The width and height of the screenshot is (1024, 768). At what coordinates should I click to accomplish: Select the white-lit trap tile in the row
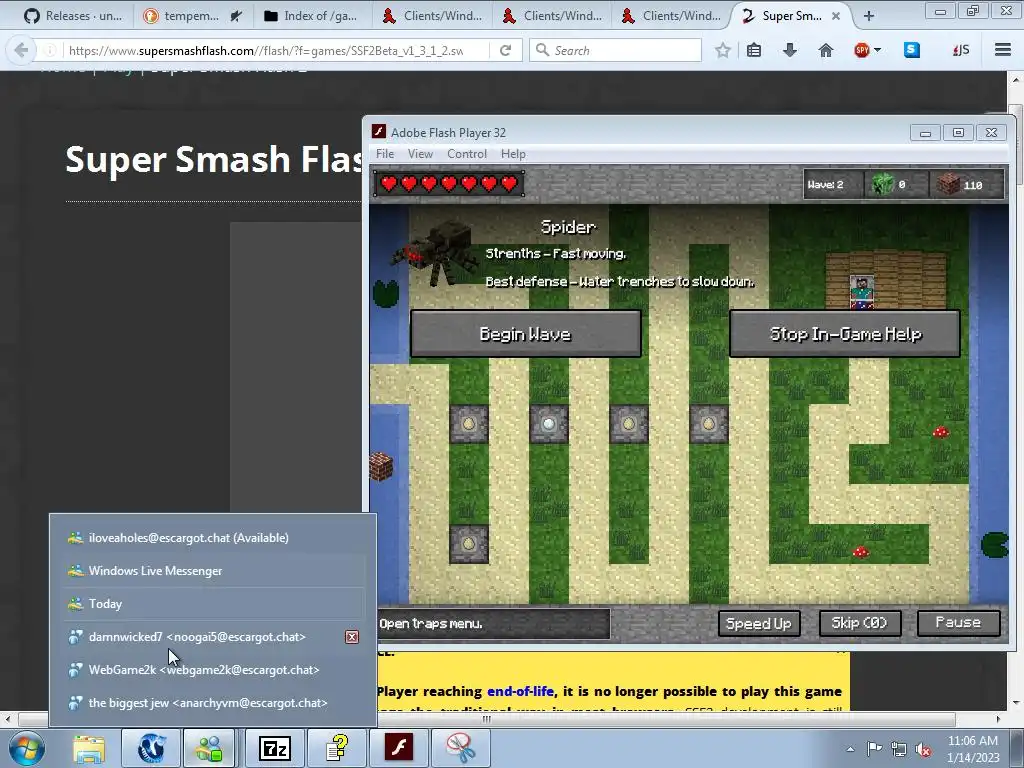tap(549, 424)
